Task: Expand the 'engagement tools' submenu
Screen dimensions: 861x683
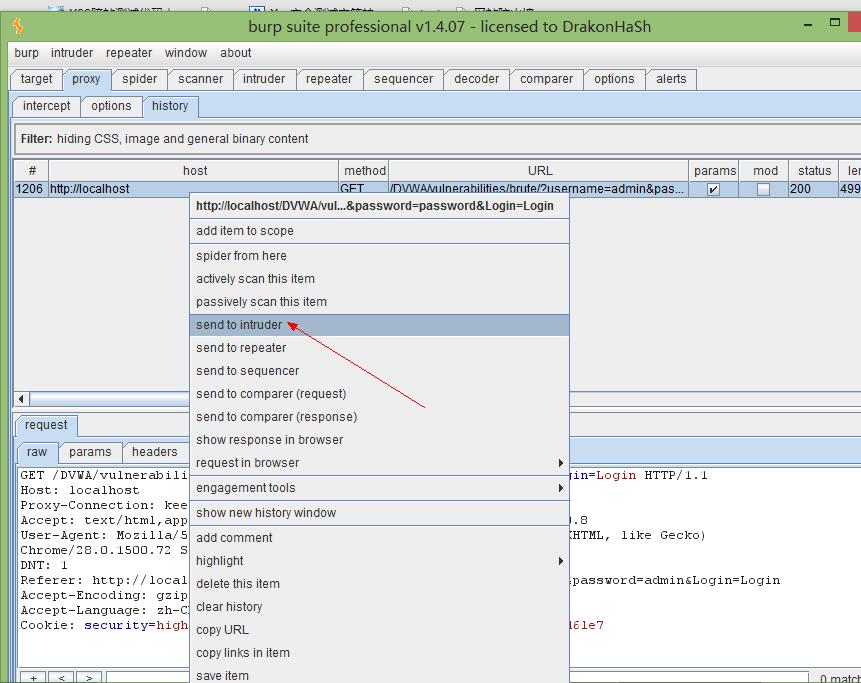Action: 379,488
